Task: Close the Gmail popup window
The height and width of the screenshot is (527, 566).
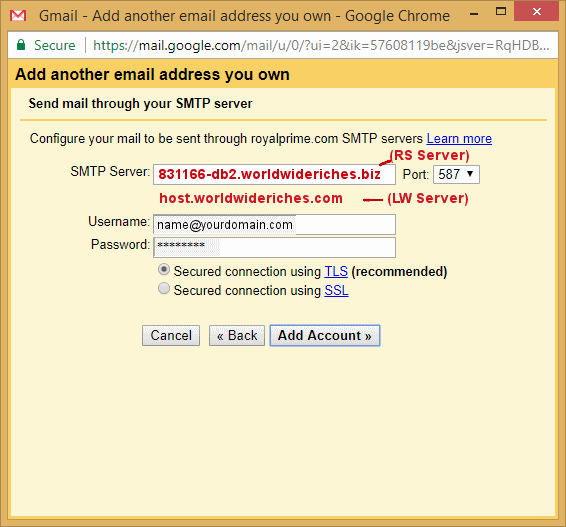Action: click(x=536, y=11)
